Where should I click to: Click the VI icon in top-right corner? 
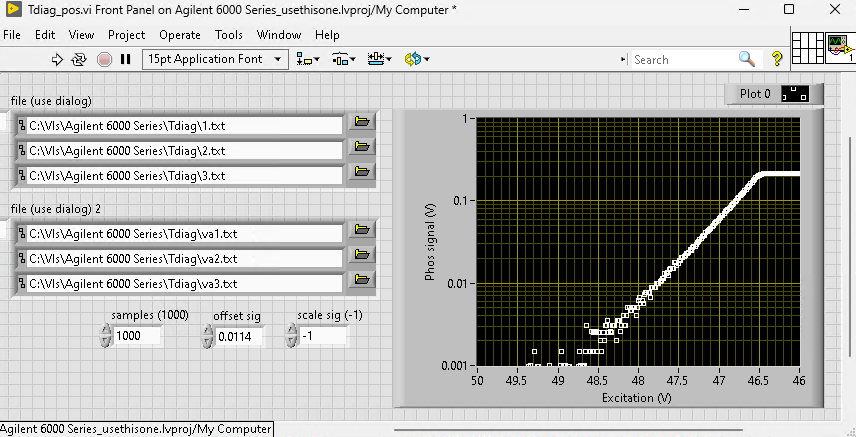pos(838,47)
